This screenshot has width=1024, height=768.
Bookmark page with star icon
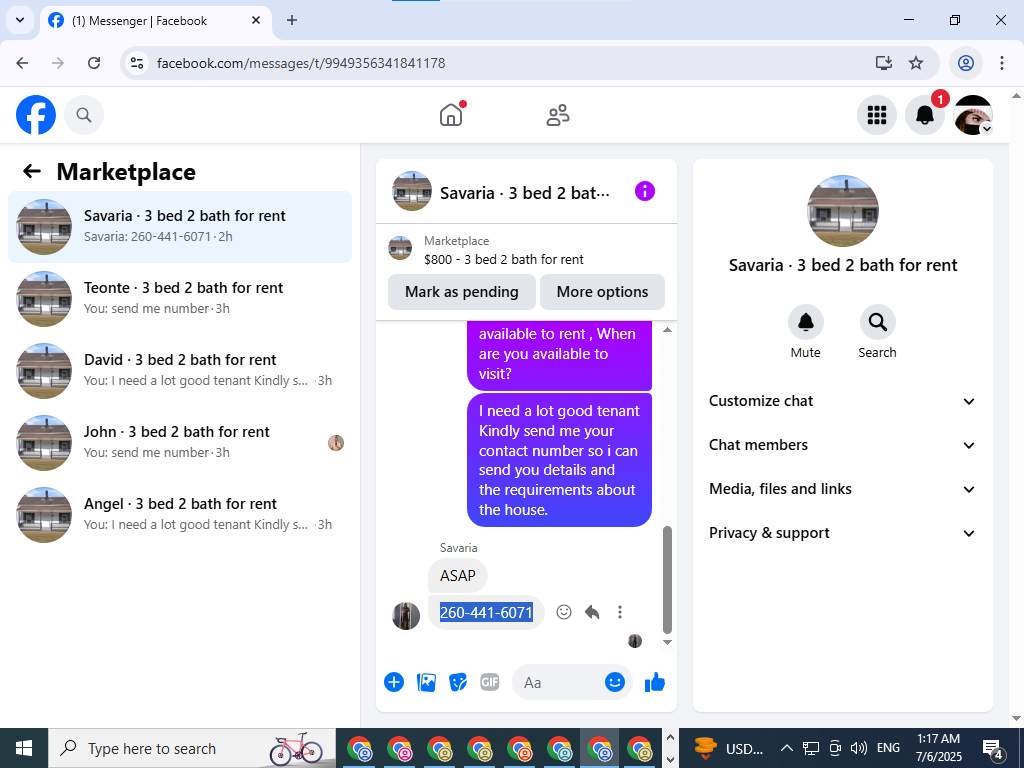click(916, 63)
